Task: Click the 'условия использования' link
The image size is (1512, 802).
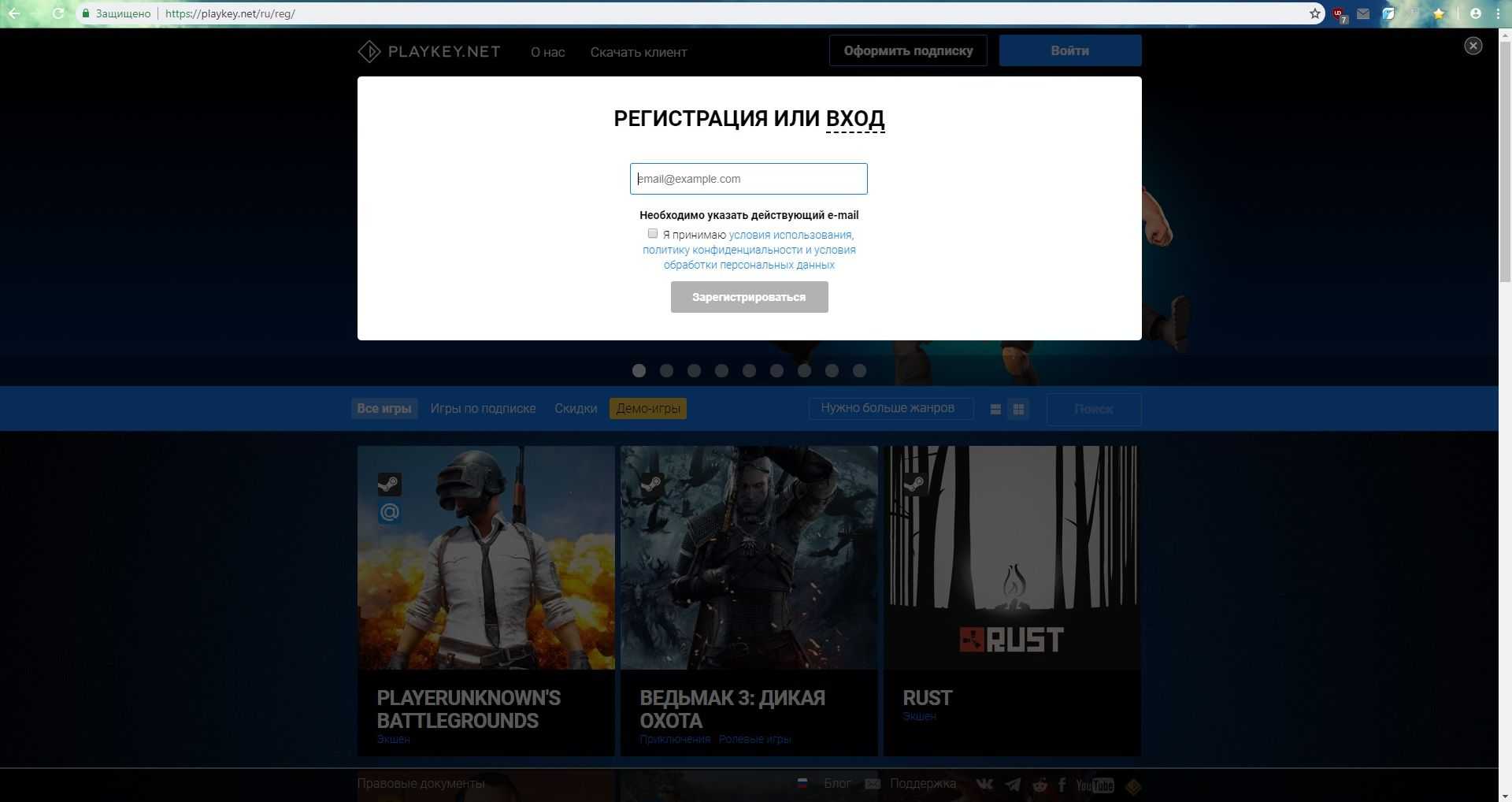Action: point(790,235)
